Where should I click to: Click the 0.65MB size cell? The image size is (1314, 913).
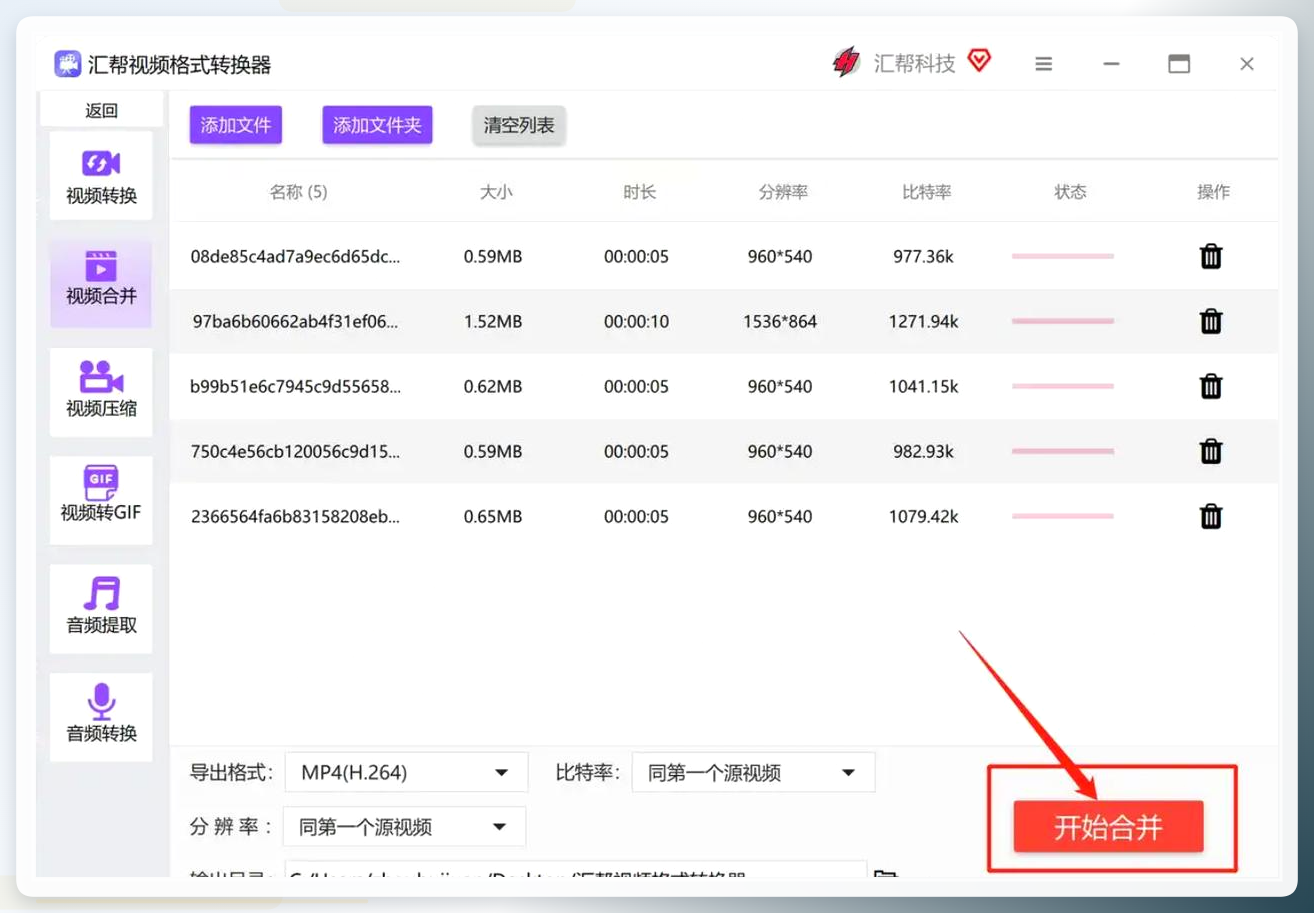[x=493, y=517]
